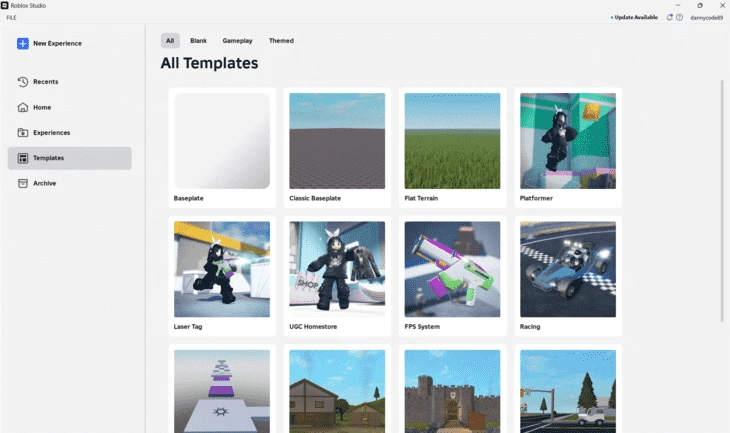Screen dimensions: 730x433
Task: Open Experiences via its folder icon
Action: [23, 133]
